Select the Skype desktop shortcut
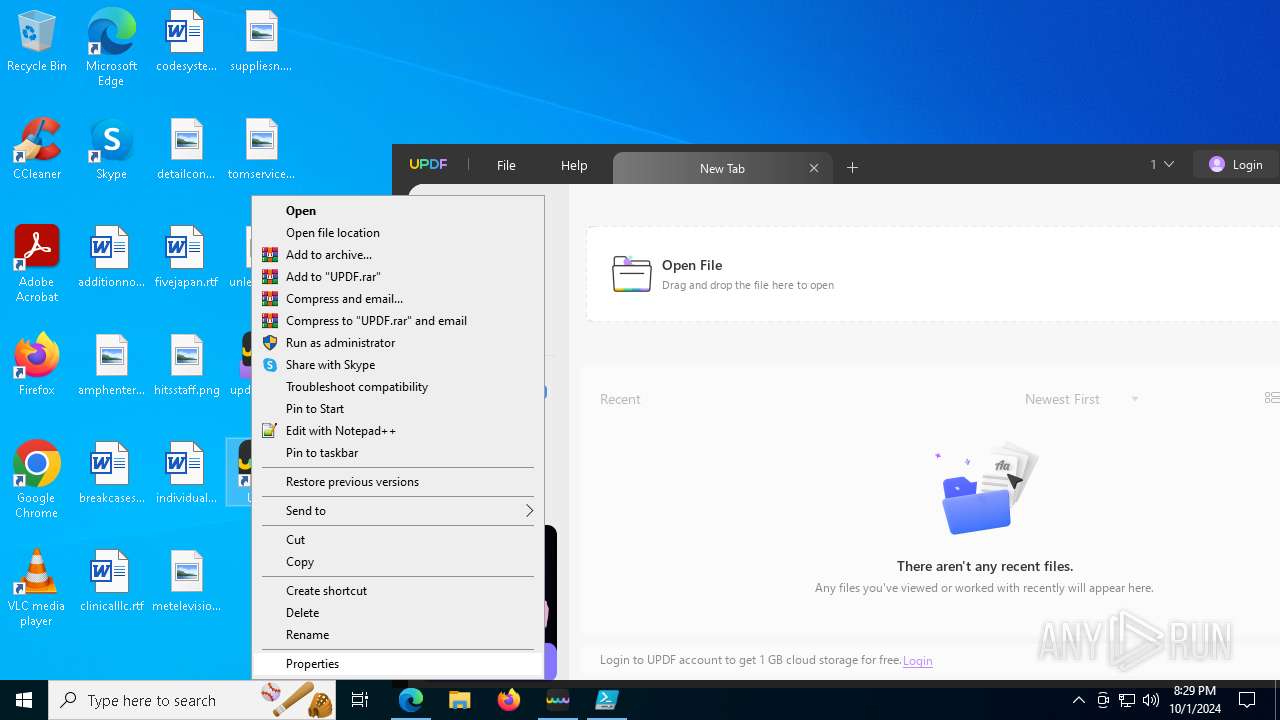This screenshot has width=1280, height=720. click(111, 150)
